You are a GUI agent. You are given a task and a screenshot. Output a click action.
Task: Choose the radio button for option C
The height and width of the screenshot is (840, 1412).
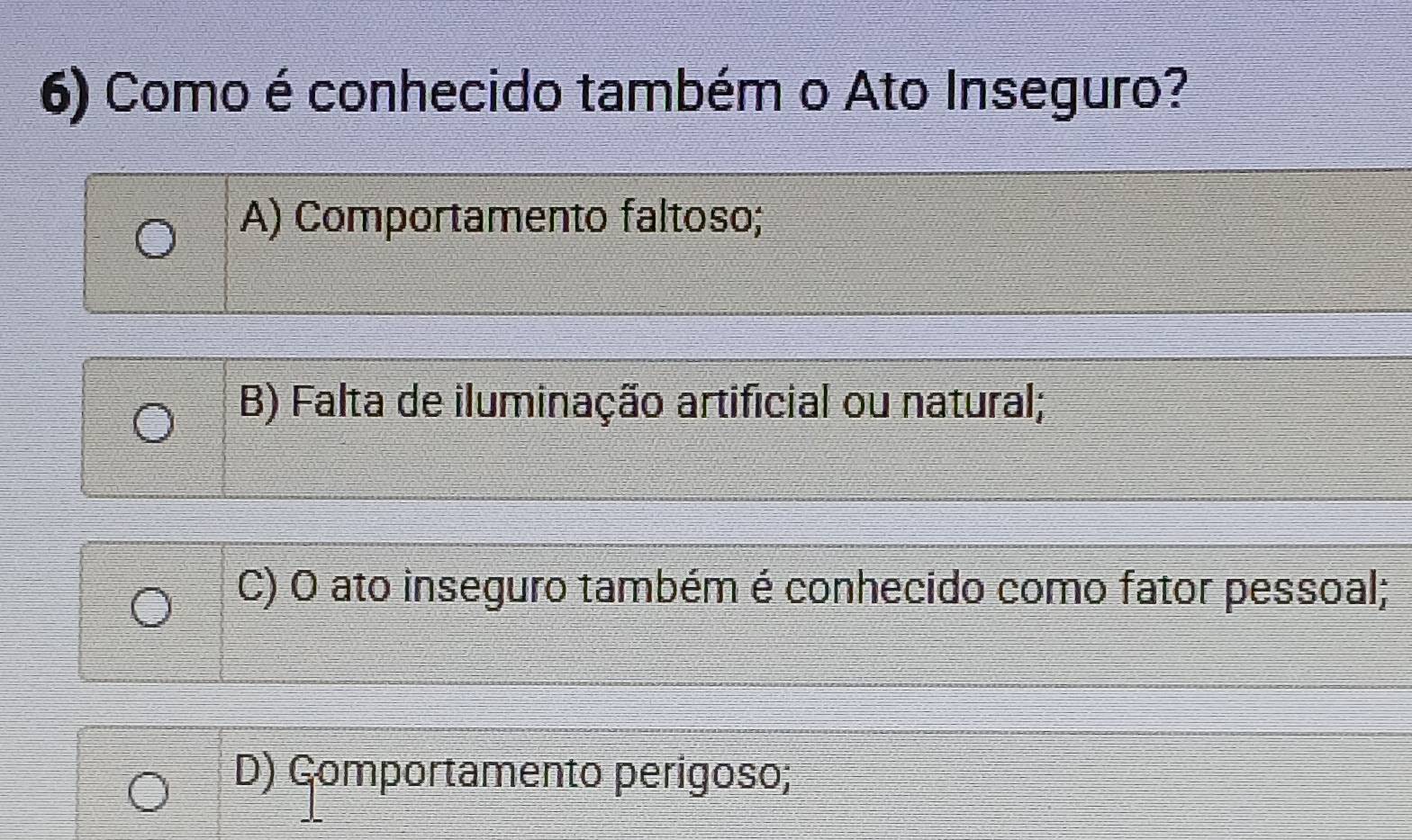click(x=151, y=608)
